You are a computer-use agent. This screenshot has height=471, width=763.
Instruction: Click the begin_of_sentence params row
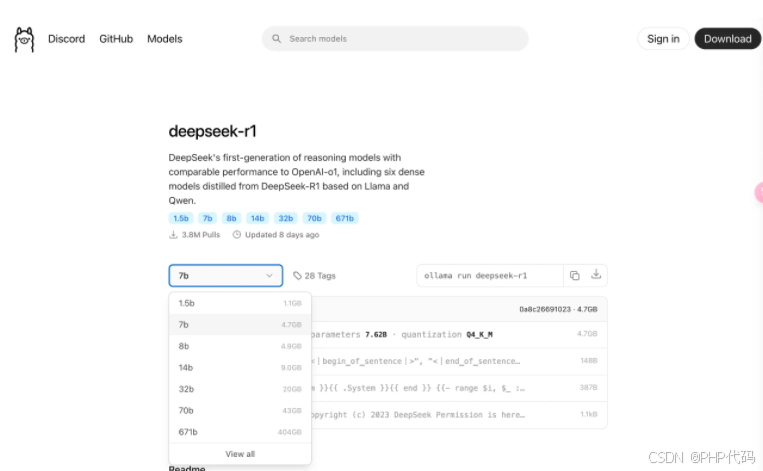[x=459, y=361]
